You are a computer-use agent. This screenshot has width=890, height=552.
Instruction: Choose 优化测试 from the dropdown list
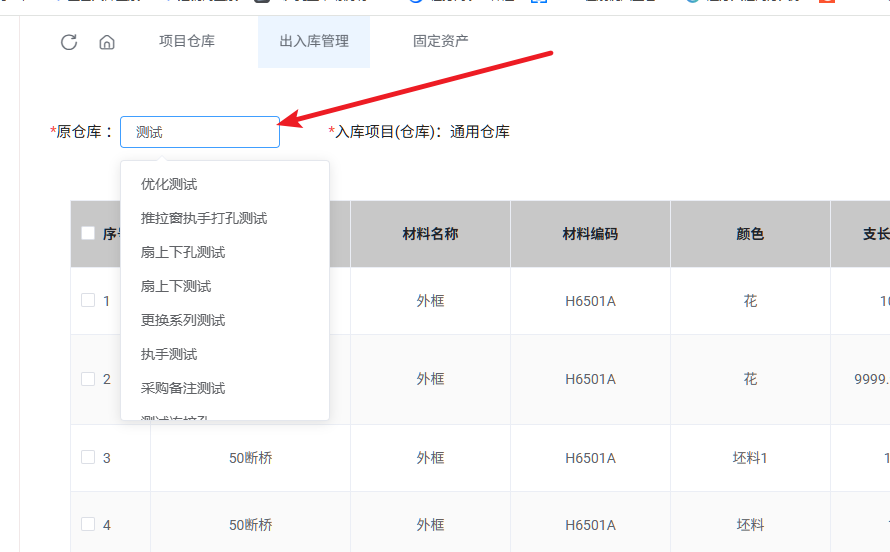pyautogui.click(x=169, y=184)
